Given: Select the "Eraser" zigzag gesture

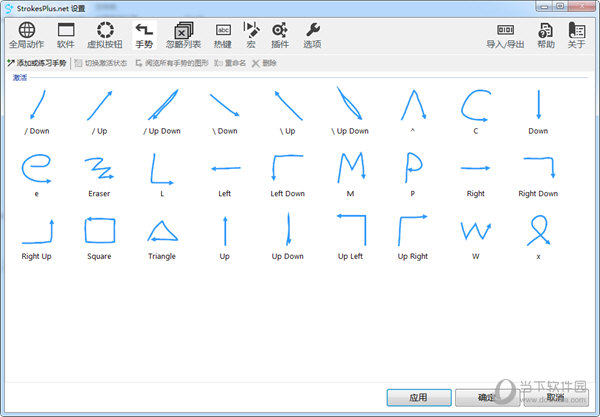Looking at the screenshot, I should (x=99, y=174).
